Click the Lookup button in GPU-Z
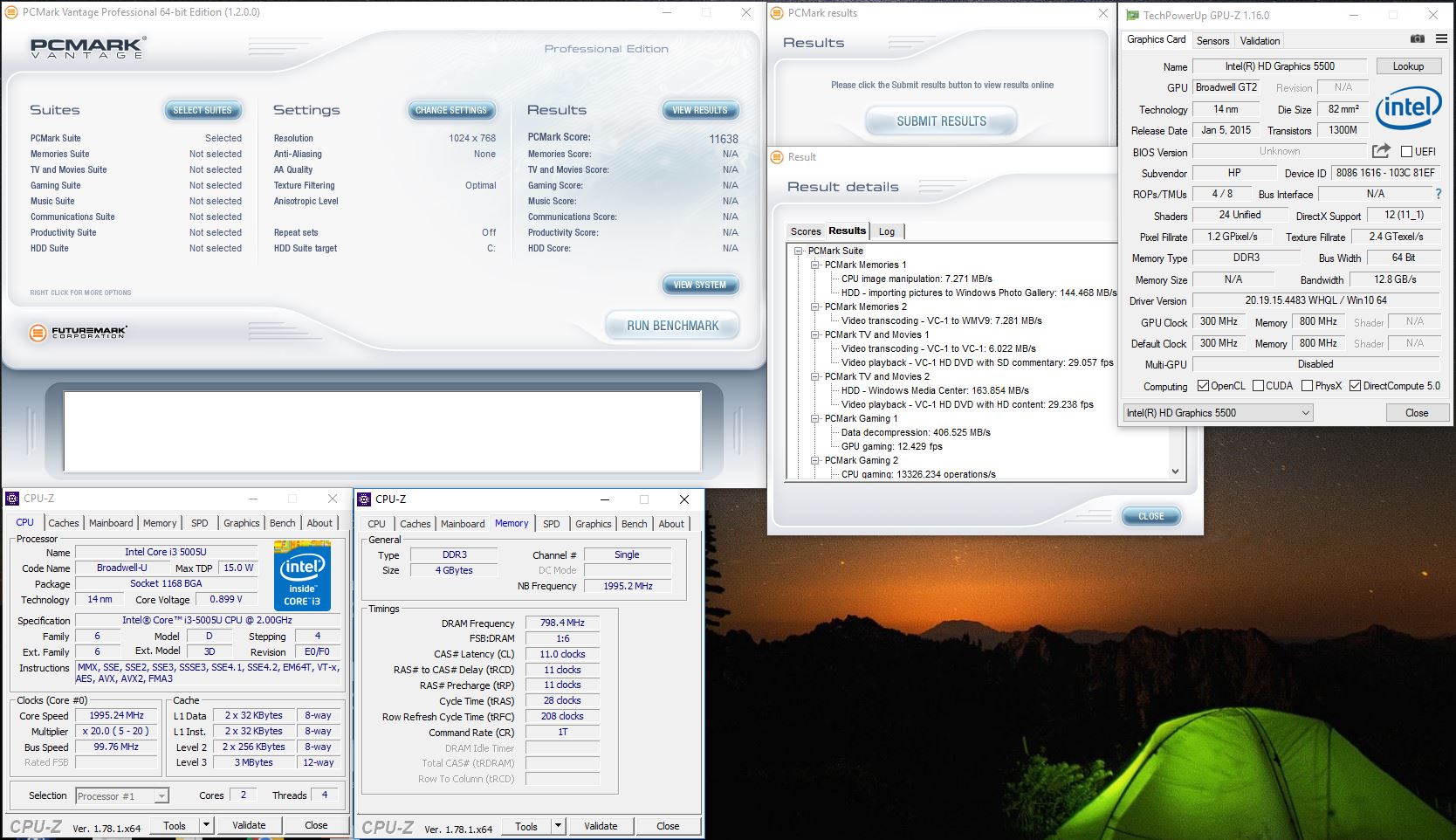This screenshot has width=1456, height=840. click(1408, 66)
